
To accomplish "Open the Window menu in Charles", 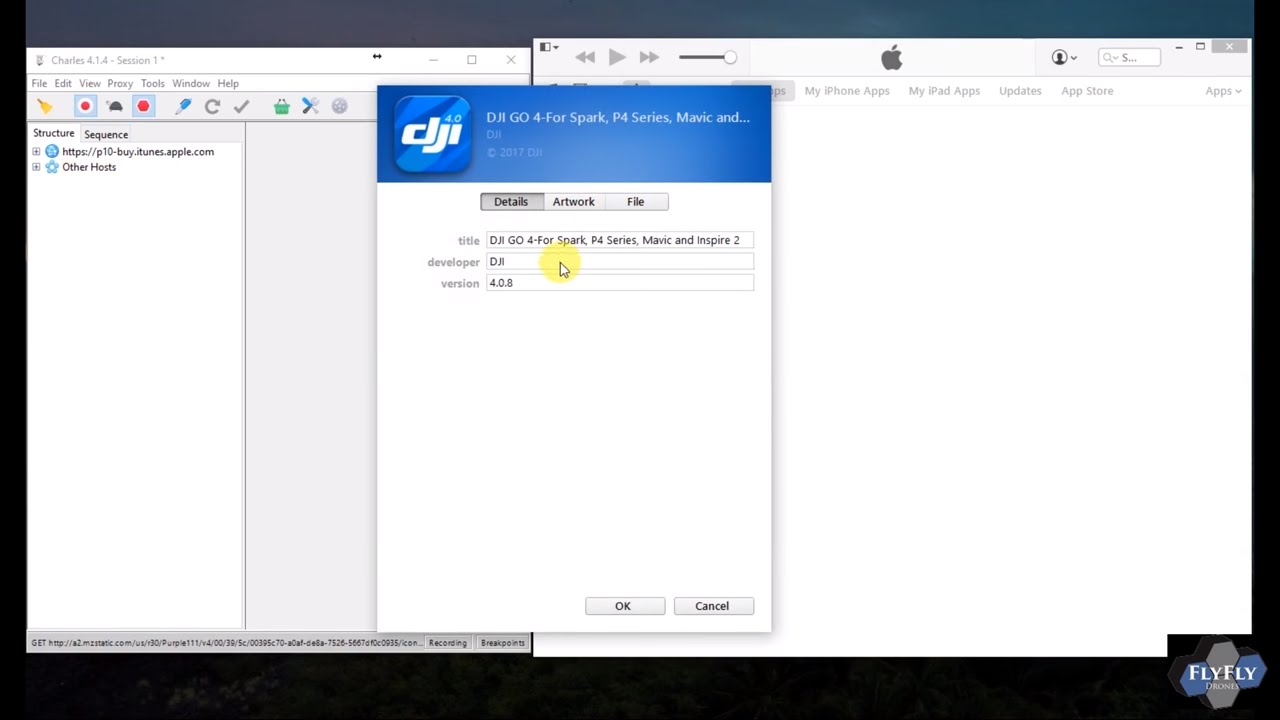I will (x=191, y=84).
